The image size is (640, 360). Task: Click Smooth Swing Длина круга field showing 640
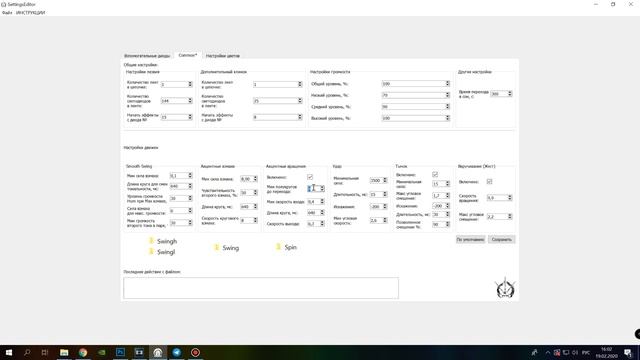[x=181, y=186]
